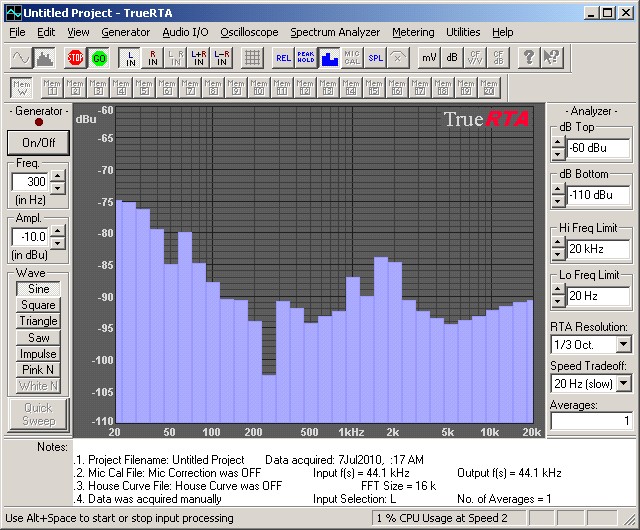Click the PEAK HOLD toolbar icon
Viewport: 640px width, 530px height.
(305, 57)
